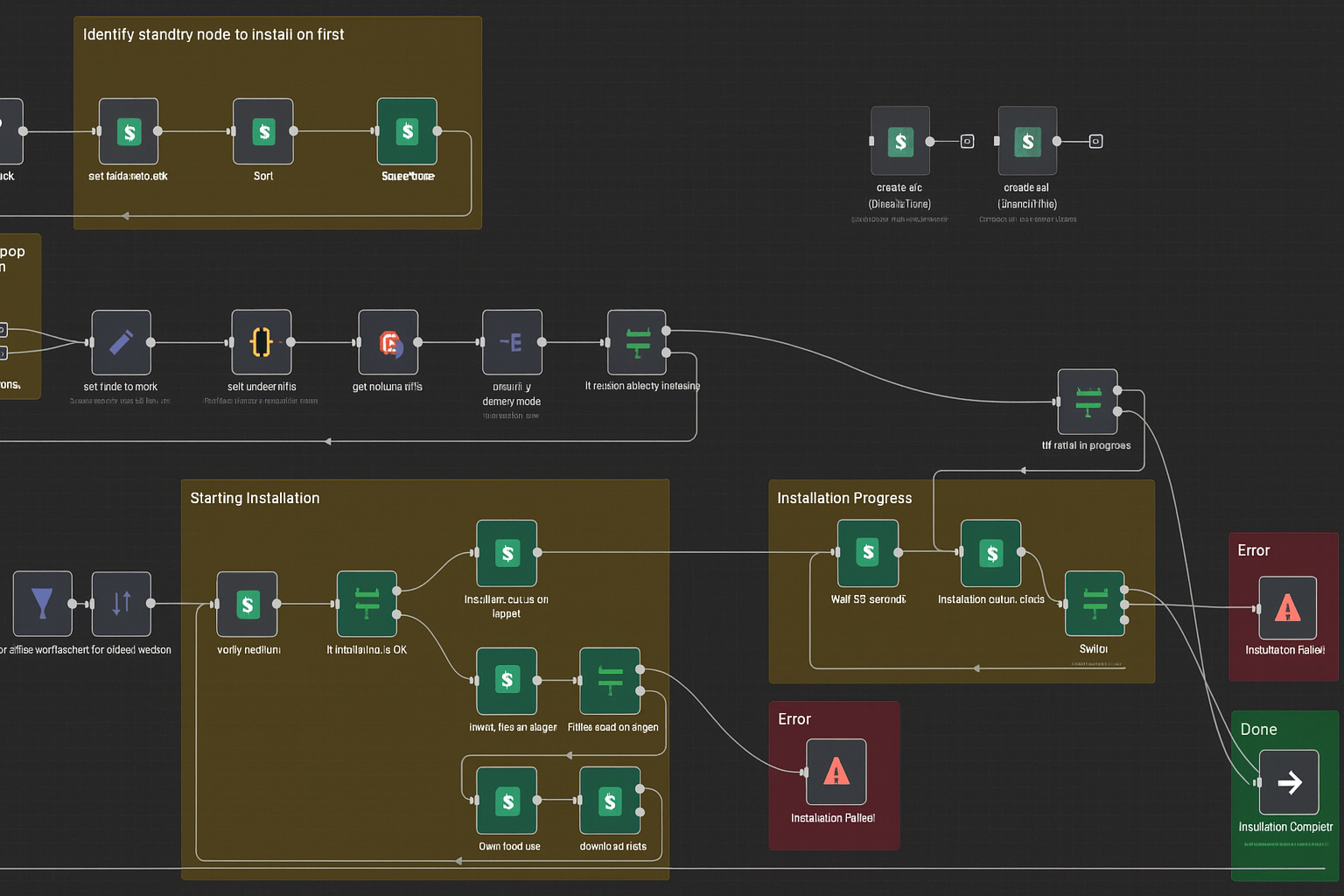Select the red 'get noluna riffs' node

click(388, 342)
